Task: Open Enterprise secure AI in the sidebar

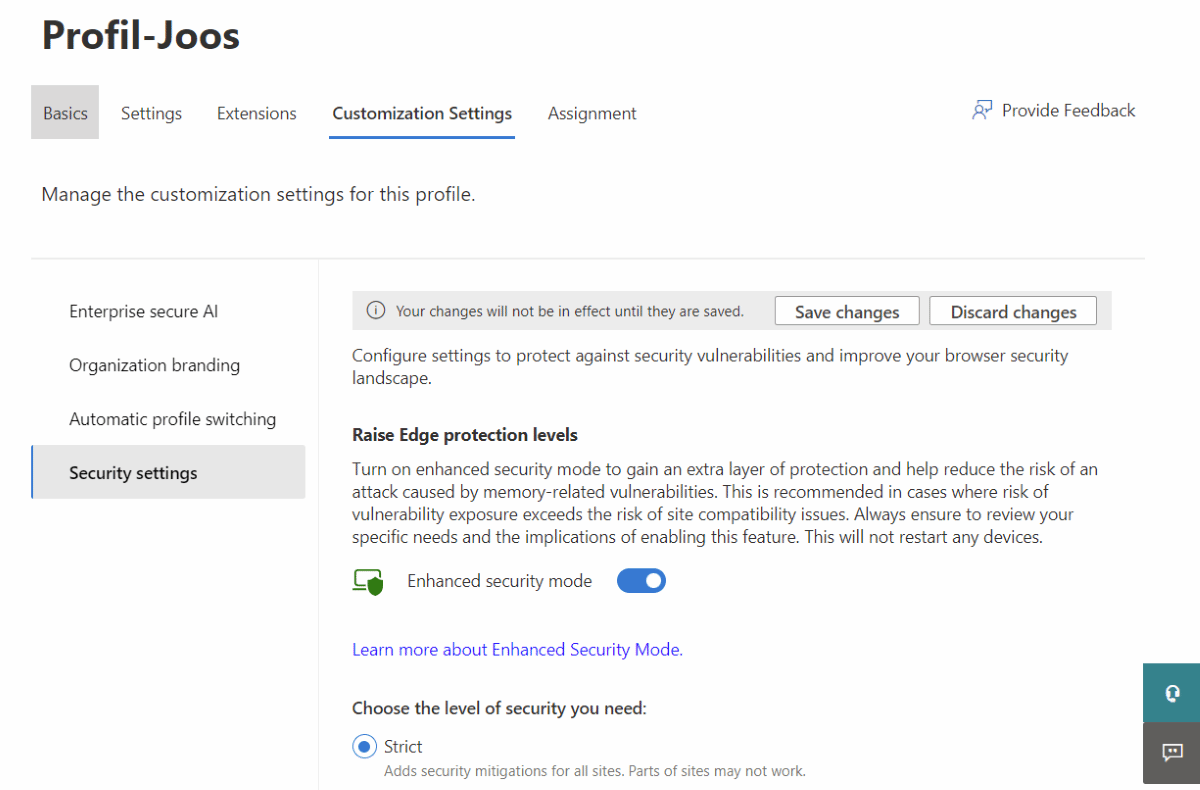Action: click(x=143, y=311)
